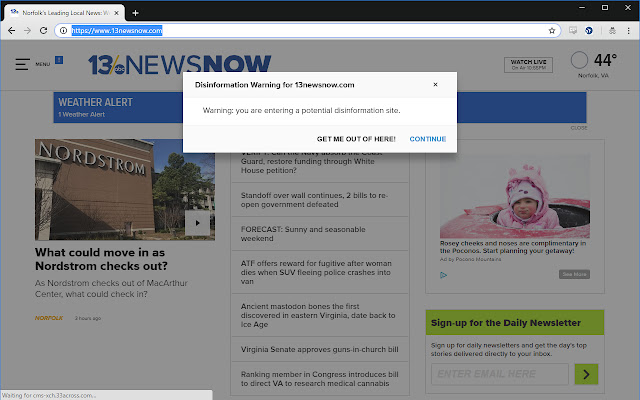View site information icon in address bar
The image size is (640, 400).
(x=63, y=31)
